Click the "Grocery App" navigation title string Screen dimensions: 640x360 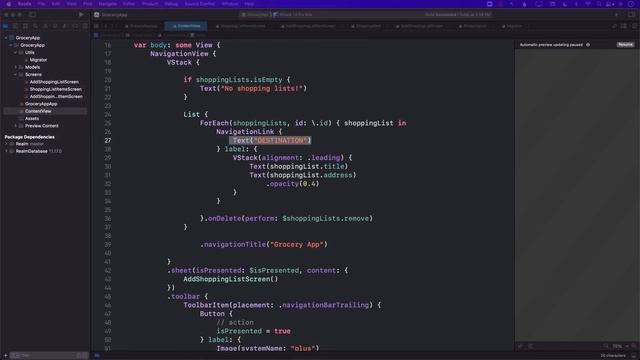(297, 244)
